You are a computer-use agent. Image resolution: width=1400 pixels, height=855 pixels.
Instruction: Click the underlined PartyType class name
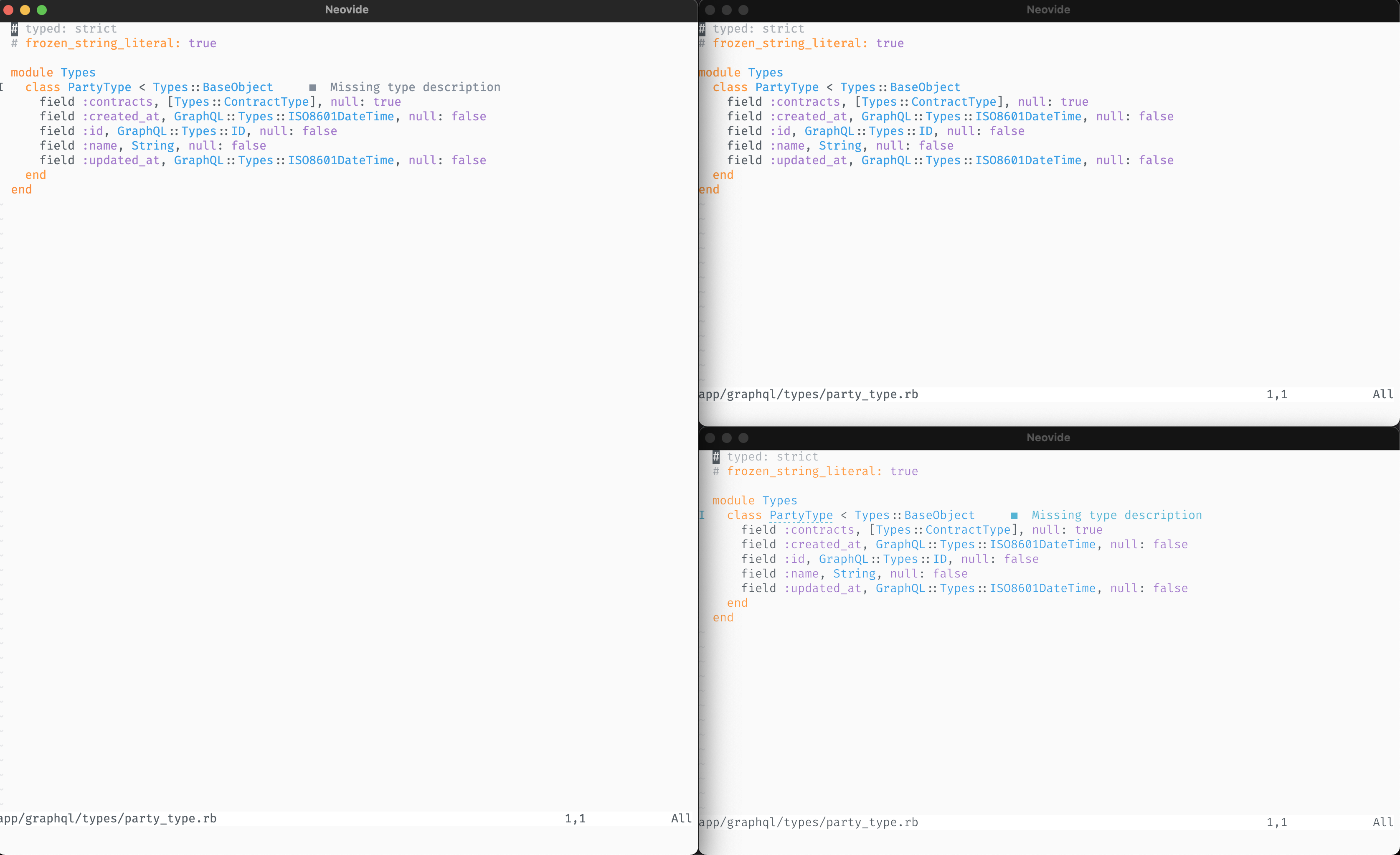click(801, 515)
